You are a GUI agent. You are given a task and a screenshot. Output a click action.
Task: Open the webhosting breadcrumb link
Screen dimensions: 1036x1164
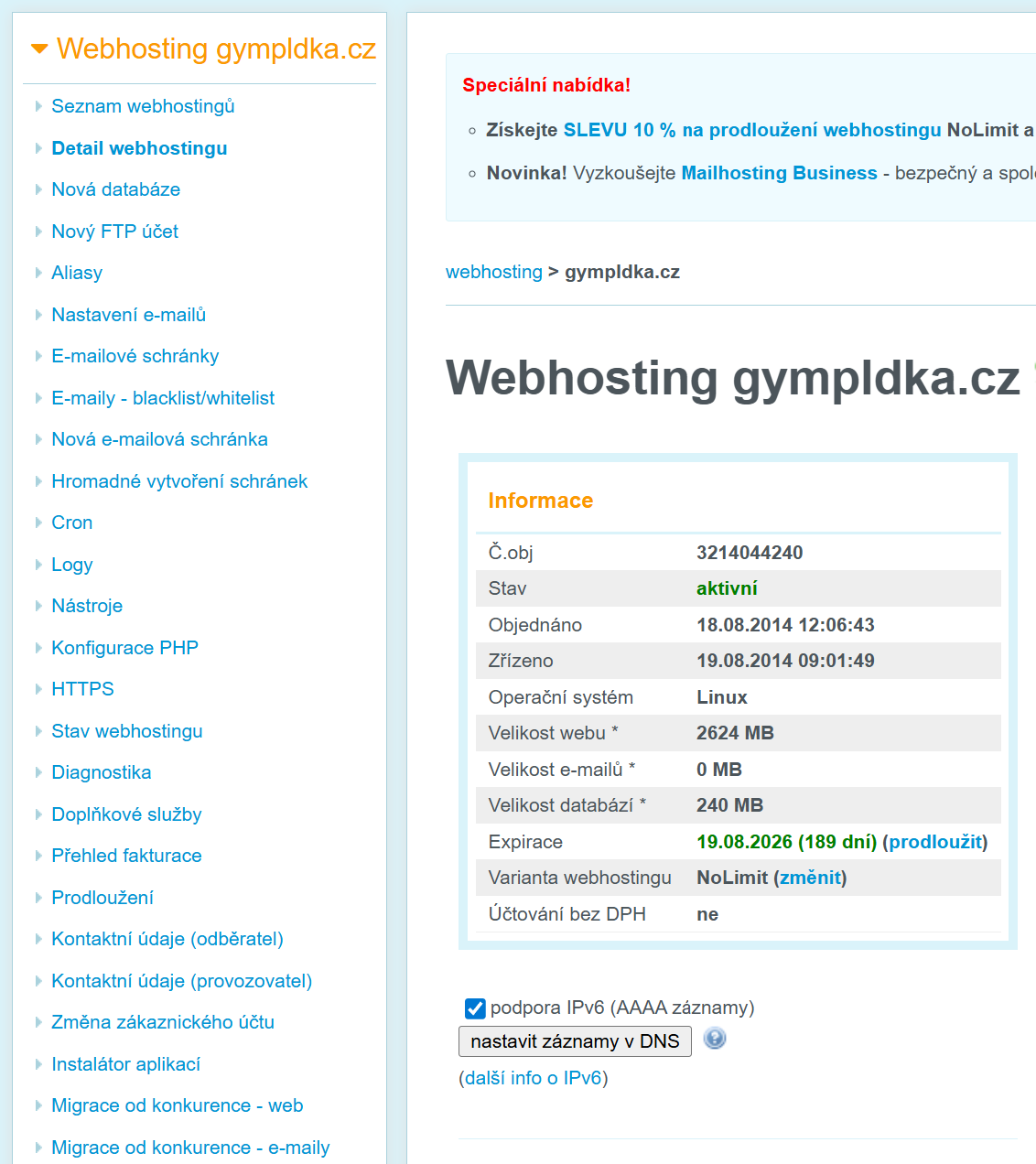tap(494, 272)
